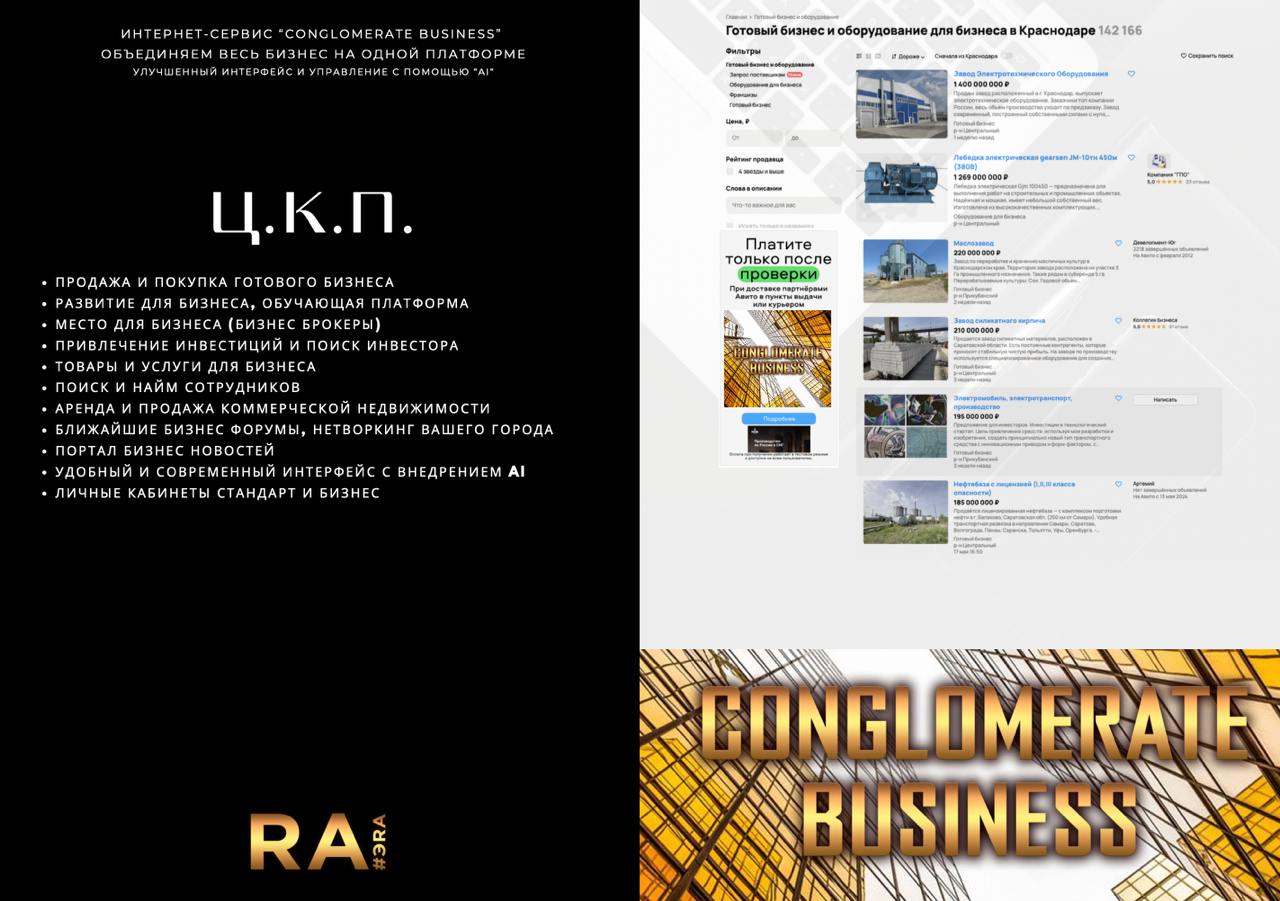The image size is (1280, 901).
Task: Open the Электромобиль four-image collage thumbnail
Action: (x=905, y=426)
